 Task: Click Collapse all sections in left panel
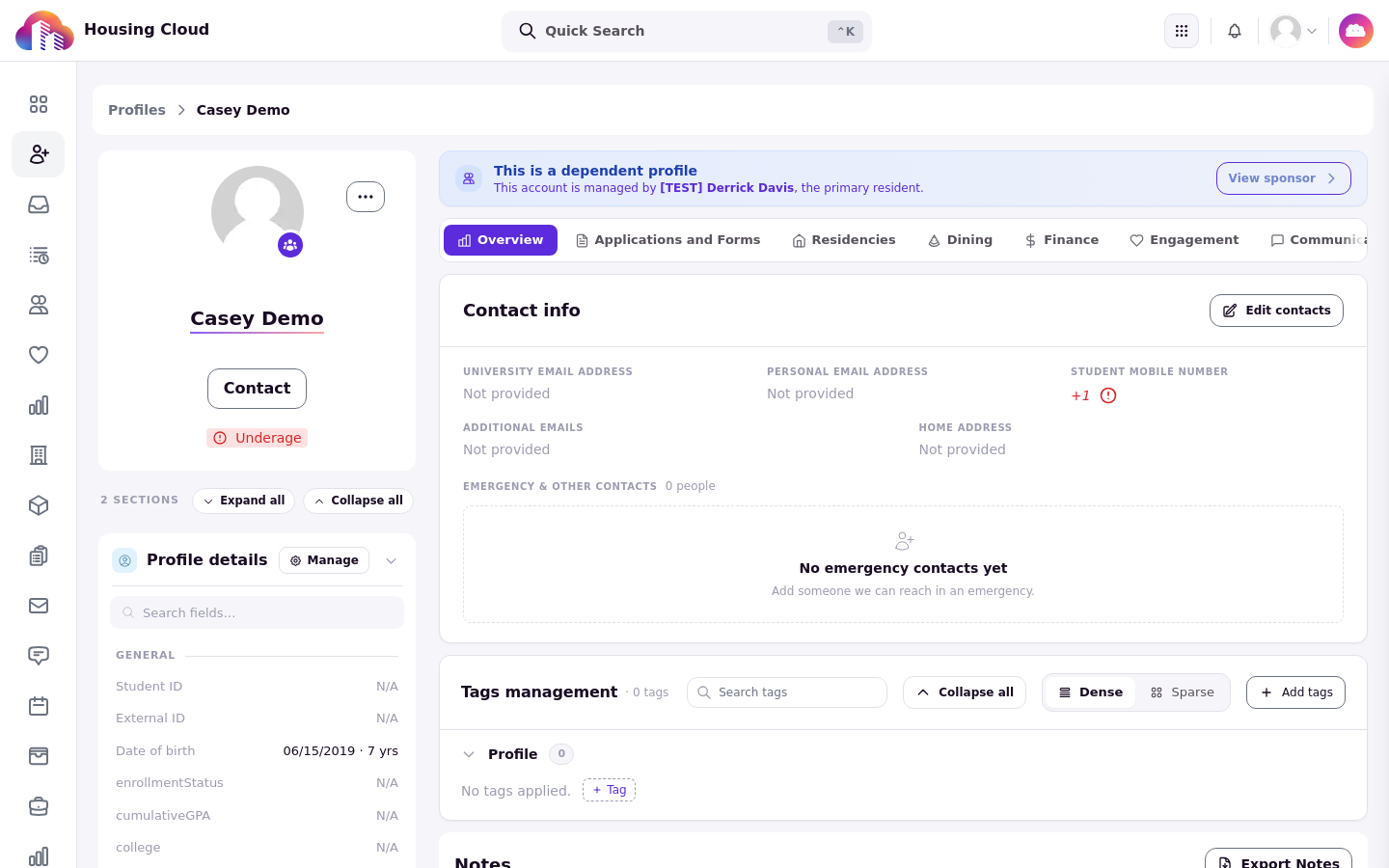pos(358,501)
